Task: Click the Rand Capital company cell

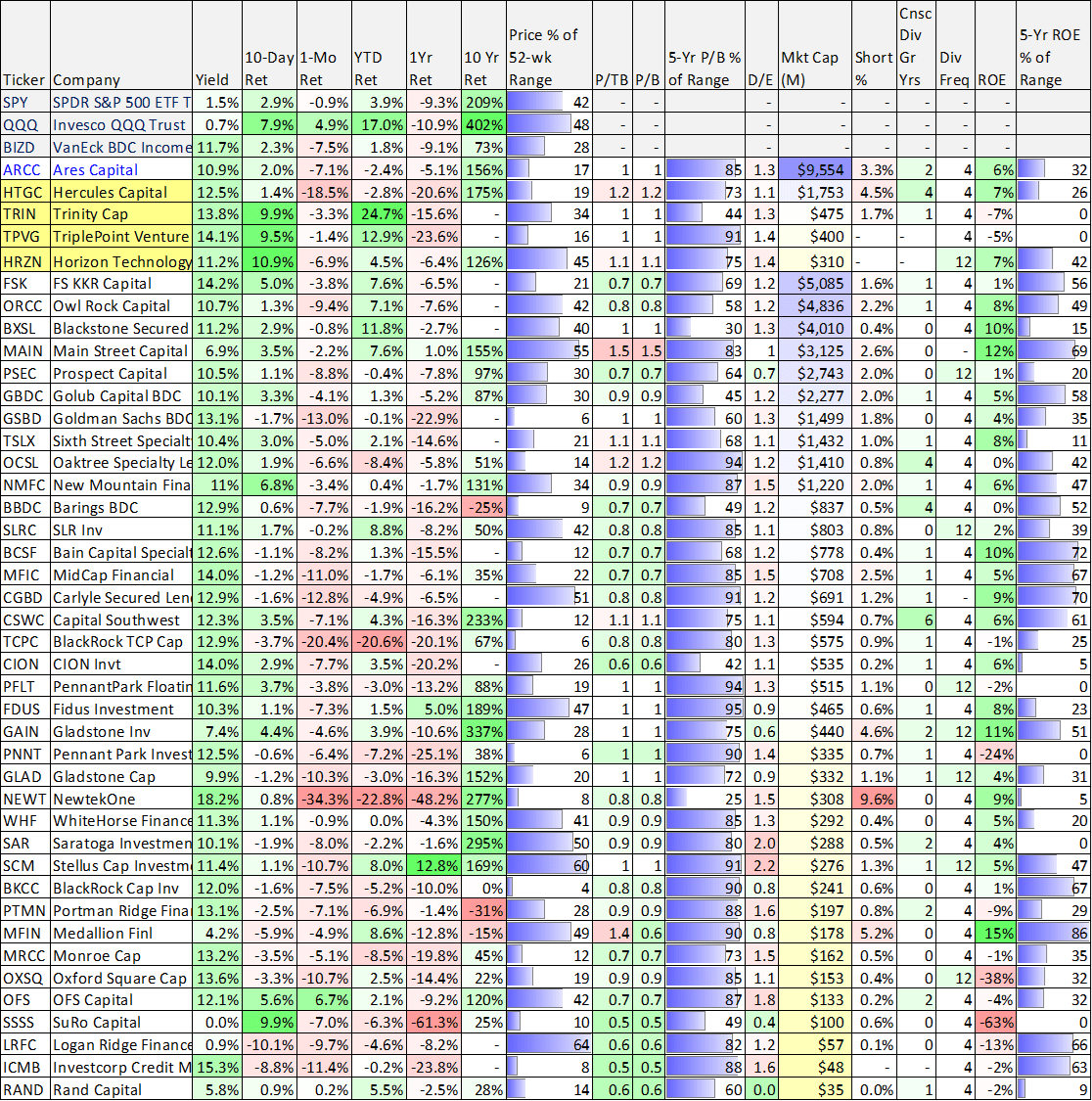Action: [120, 1090]
